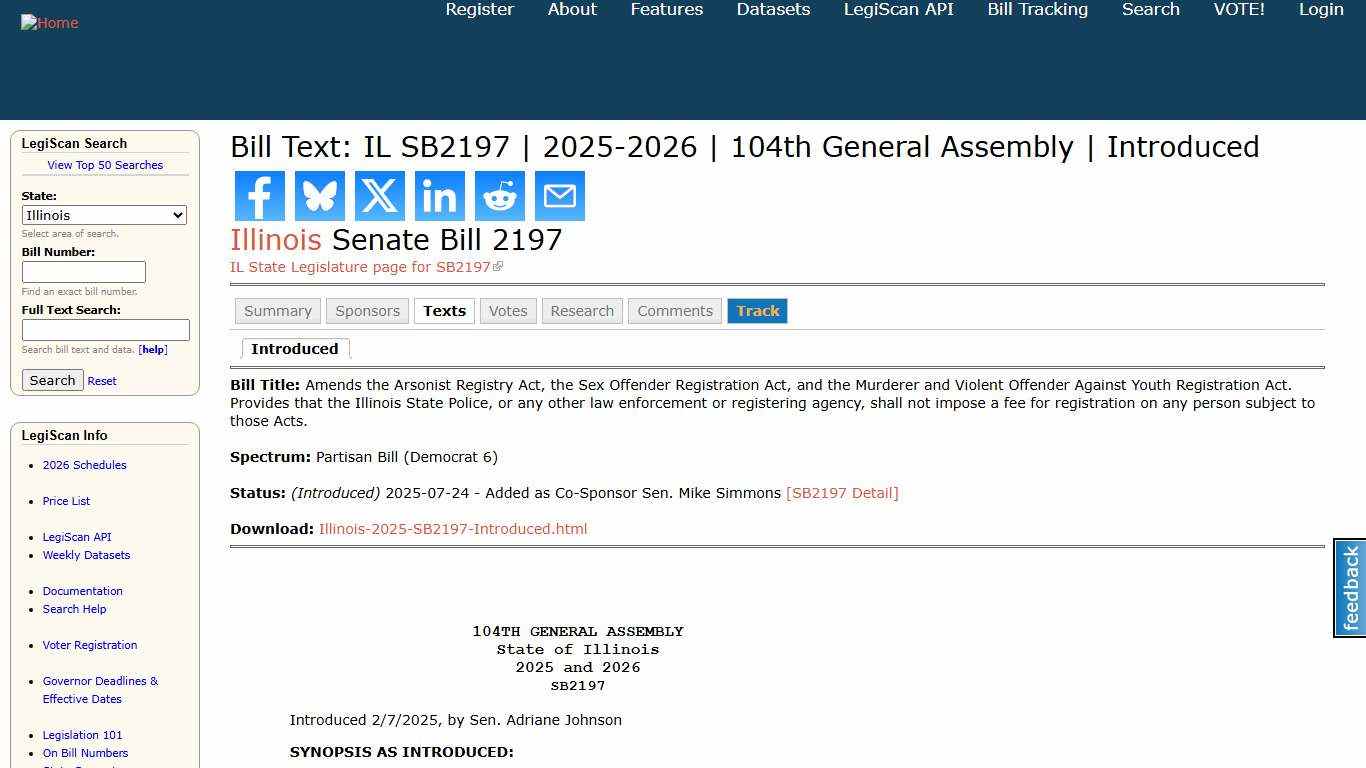
Task: Download Illinois-2025-SB2197-Introduced.html
Action: point(452,528)
